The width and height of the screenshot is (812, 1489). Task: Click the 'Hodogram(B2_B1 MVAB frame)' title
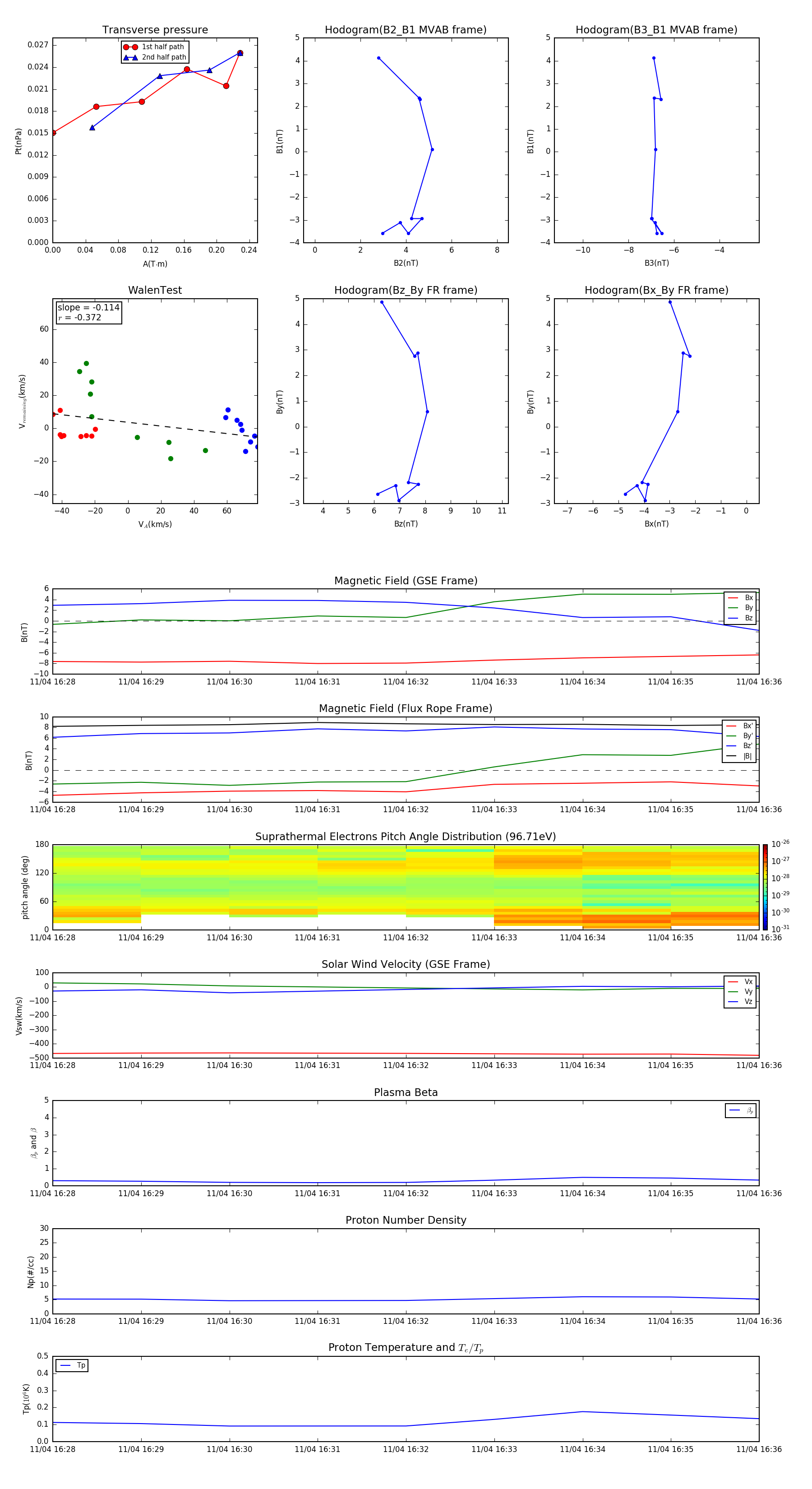point(406,30)
